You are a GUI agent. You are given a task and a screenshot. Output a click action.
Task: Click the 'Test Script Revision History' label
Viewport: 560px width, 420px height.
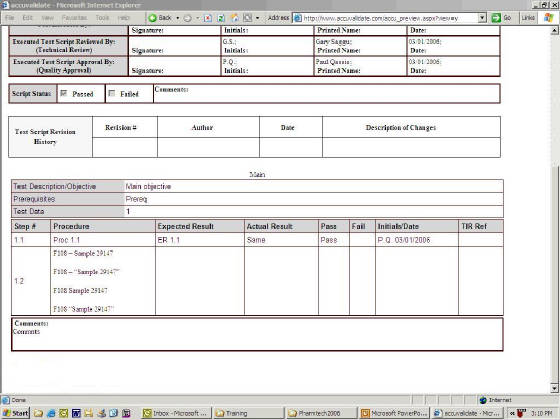[x=45, y=137]
